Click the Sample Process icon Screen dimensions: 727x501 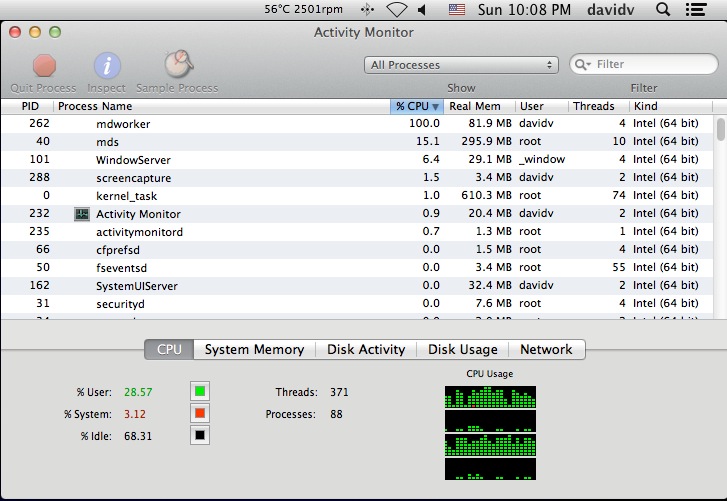tap(179, 64)
